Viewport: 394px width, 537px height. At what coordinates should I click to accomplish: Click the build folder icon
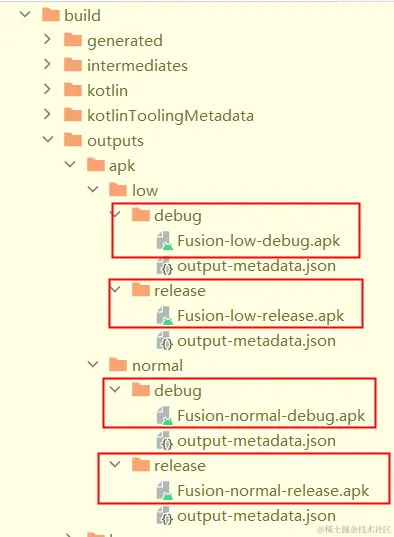pyautogui.click(x=51, y=15)
